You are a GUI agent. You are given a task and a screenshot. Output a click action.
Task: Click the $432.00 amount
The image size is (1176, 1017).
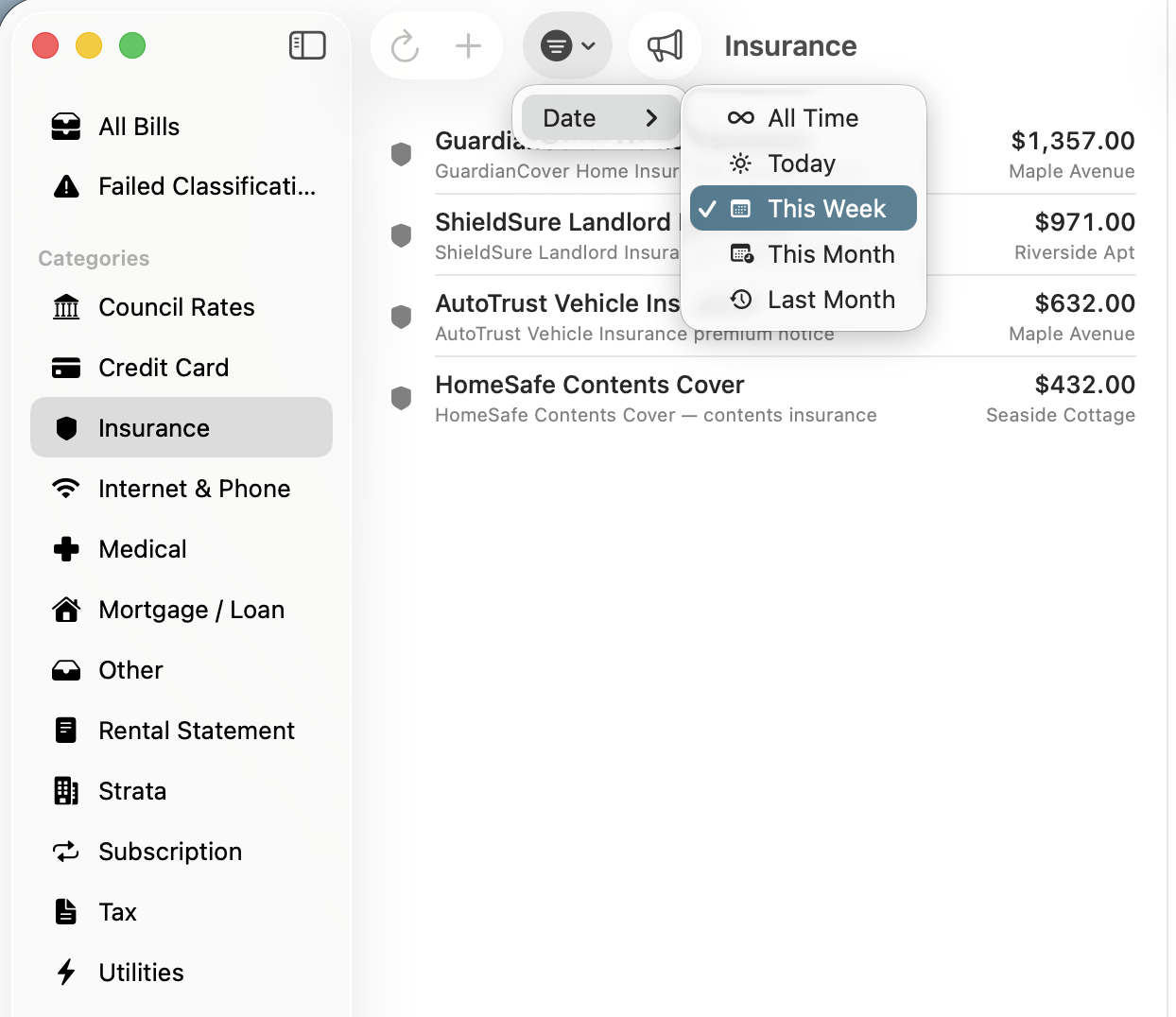coord(1085,385)
